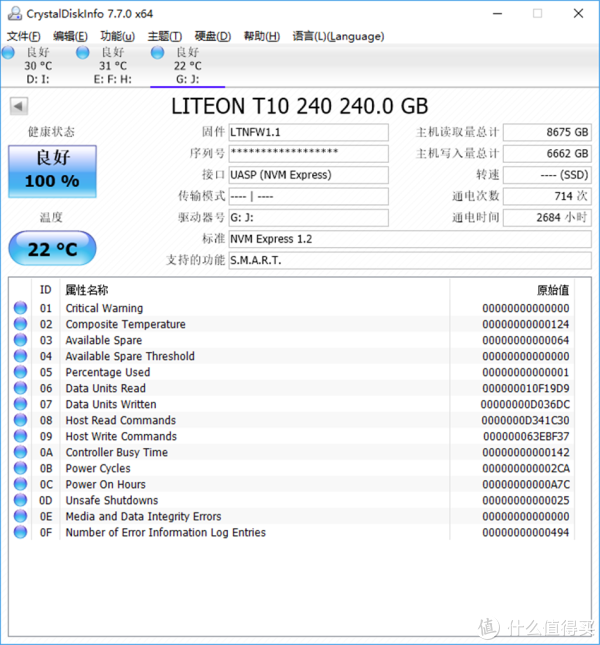Click raw value 000000010F19D9

526,388
